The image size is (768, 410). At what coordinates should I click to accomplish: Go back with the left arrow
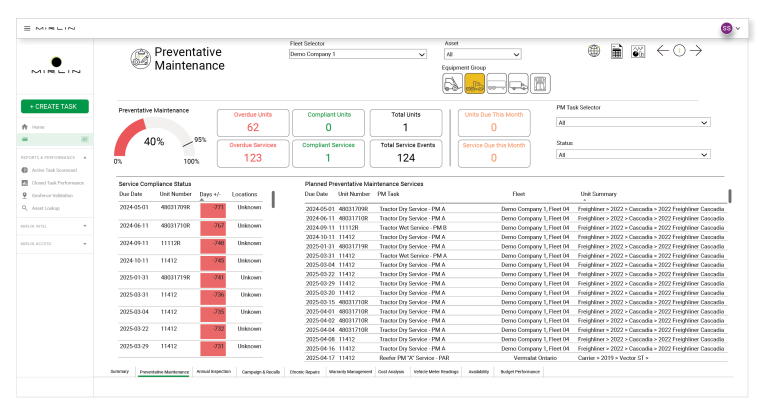coord(662,51)
